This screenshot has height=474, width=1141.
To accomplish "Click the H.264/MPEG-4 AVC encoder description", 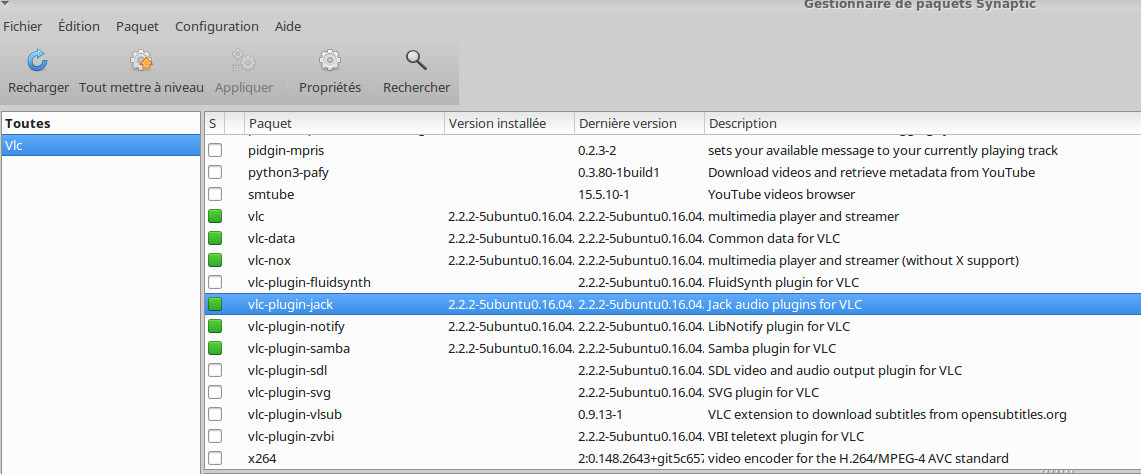I will pyautogui.click(x=858, y=458).
